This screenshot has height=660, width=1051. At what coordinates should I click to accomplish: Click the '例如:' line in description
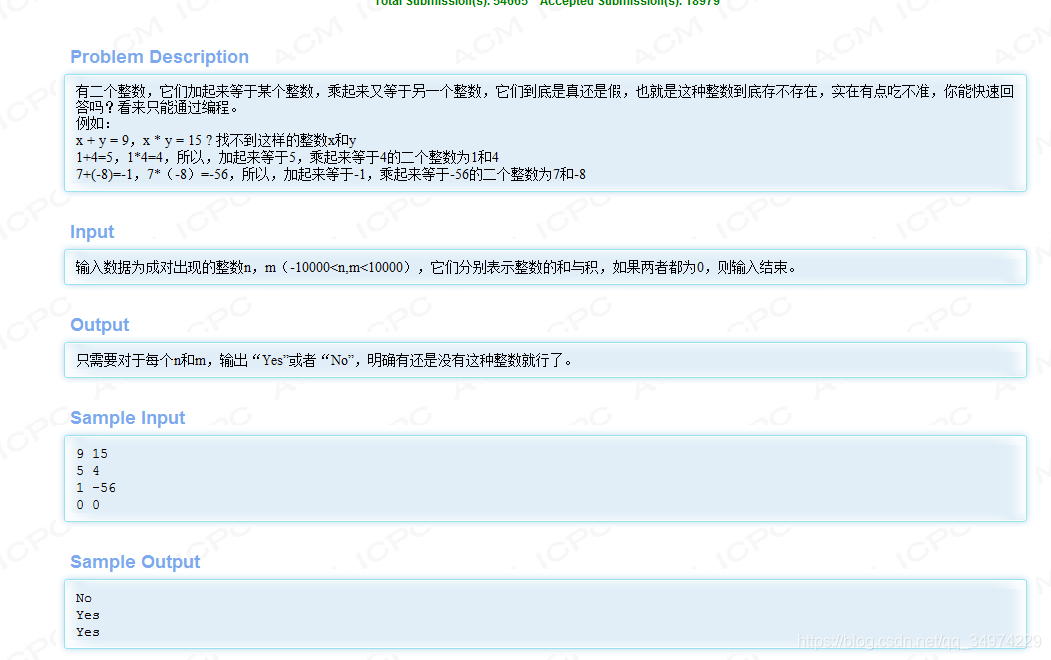(x=93, y=124)
